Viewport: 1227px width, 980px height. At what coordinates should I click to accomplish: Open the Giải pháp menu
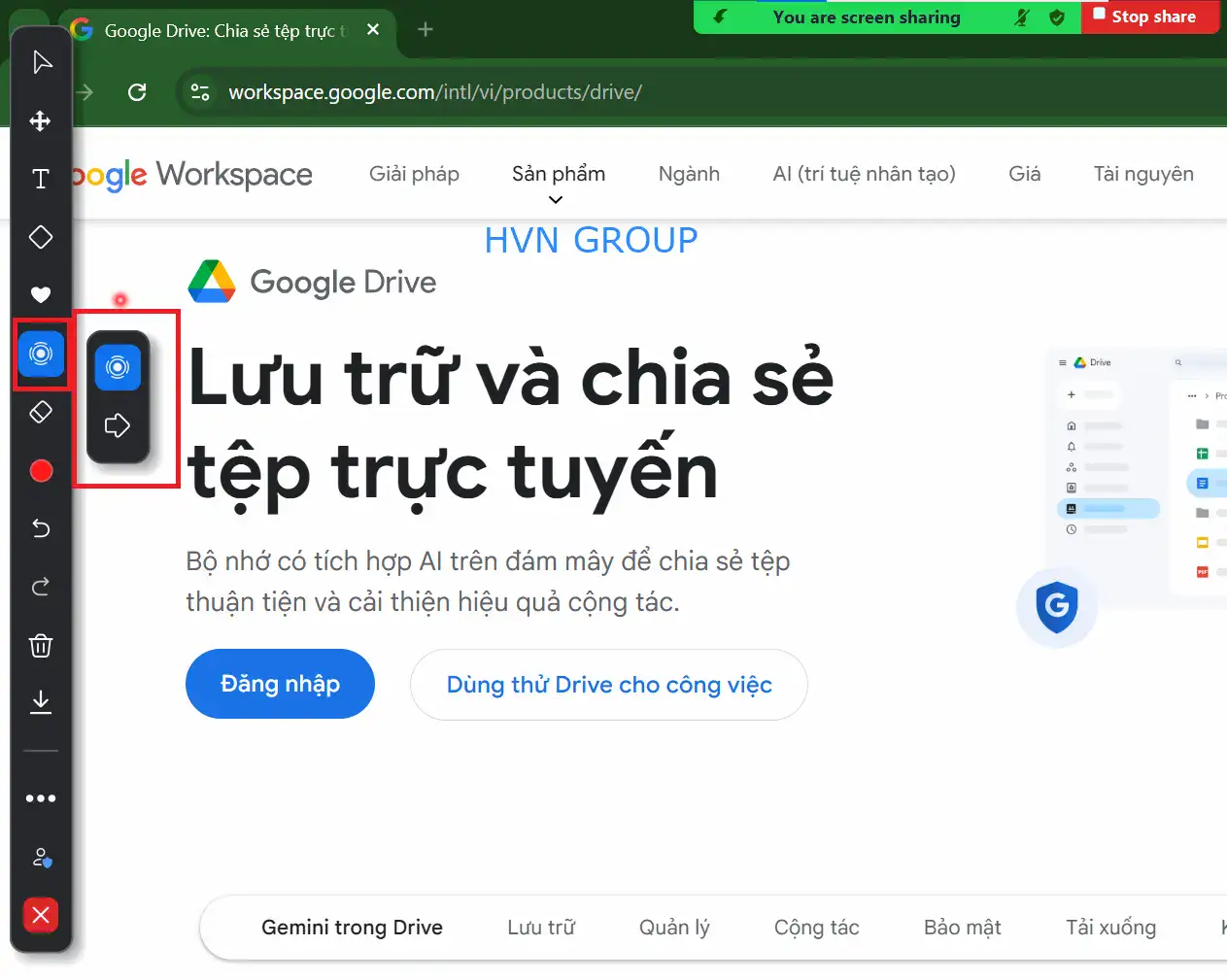coord(414,174)
